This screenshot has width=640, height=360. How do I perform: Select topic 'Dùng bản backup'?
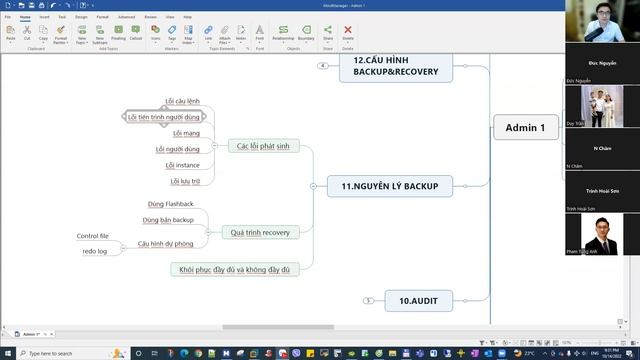(x=168, y=220)
